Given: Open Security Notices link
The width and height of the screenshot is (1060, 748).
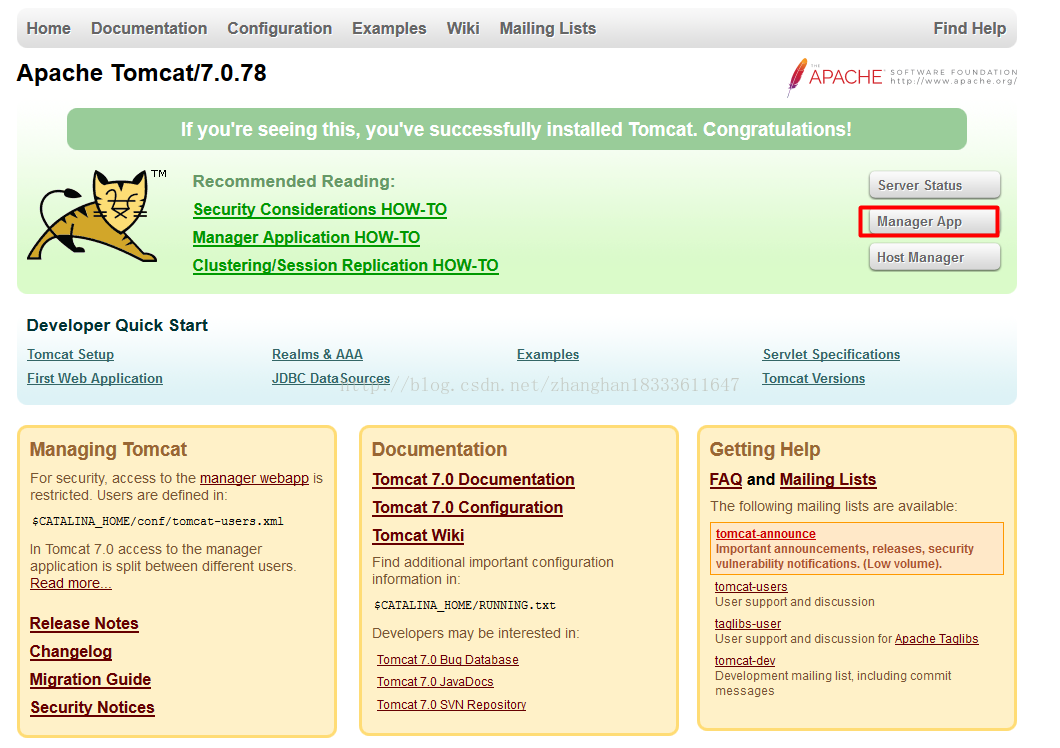Looking at the screenshot, I should (92, 707).
